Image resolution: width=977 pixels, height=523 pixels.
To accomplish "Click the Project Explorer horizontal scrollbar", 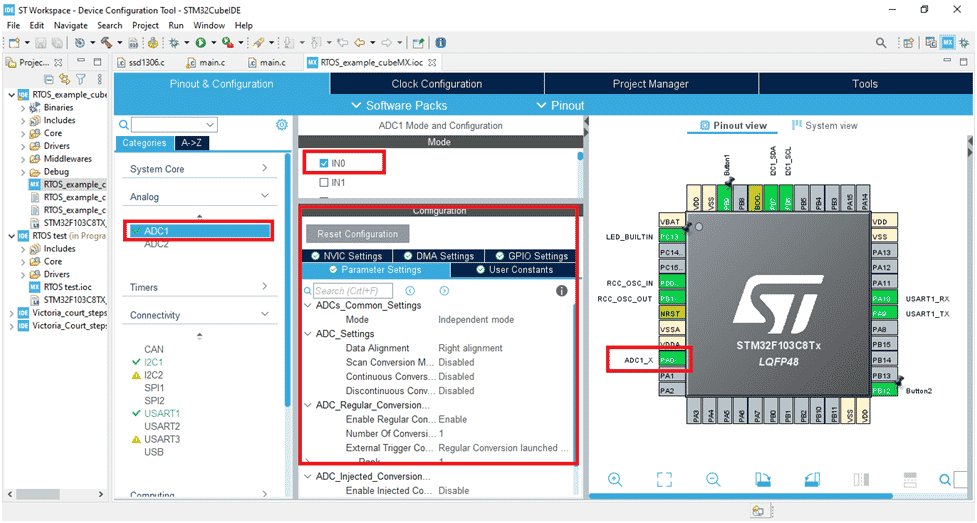I will point(38,494).
